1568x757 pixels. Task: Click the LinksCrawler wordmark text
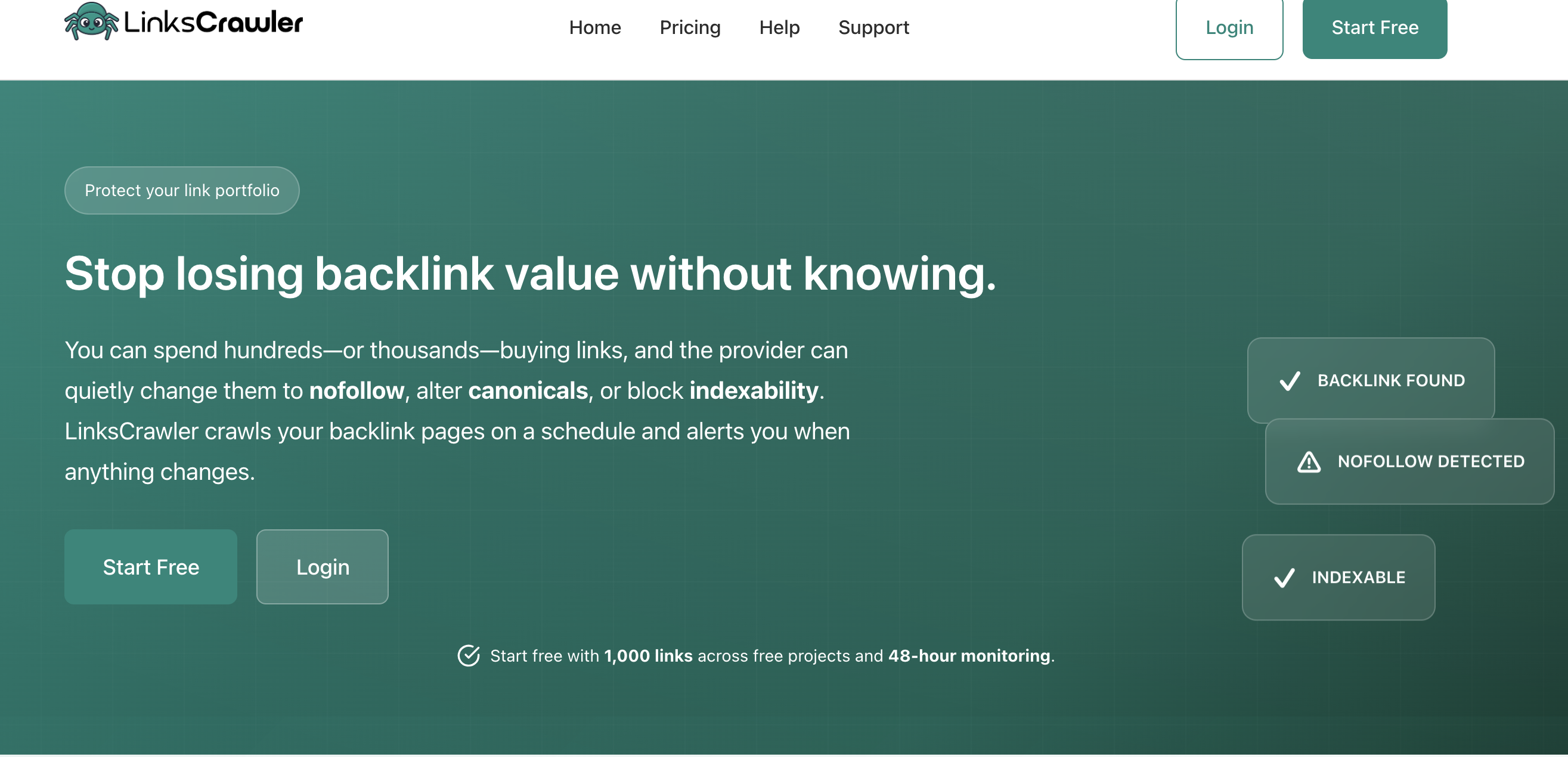coord(213,23)
